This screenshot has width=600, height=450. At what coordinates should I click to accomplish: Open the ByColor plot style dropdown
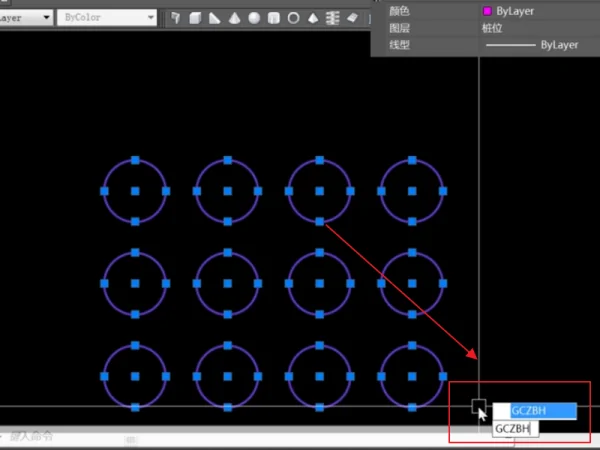107,18
